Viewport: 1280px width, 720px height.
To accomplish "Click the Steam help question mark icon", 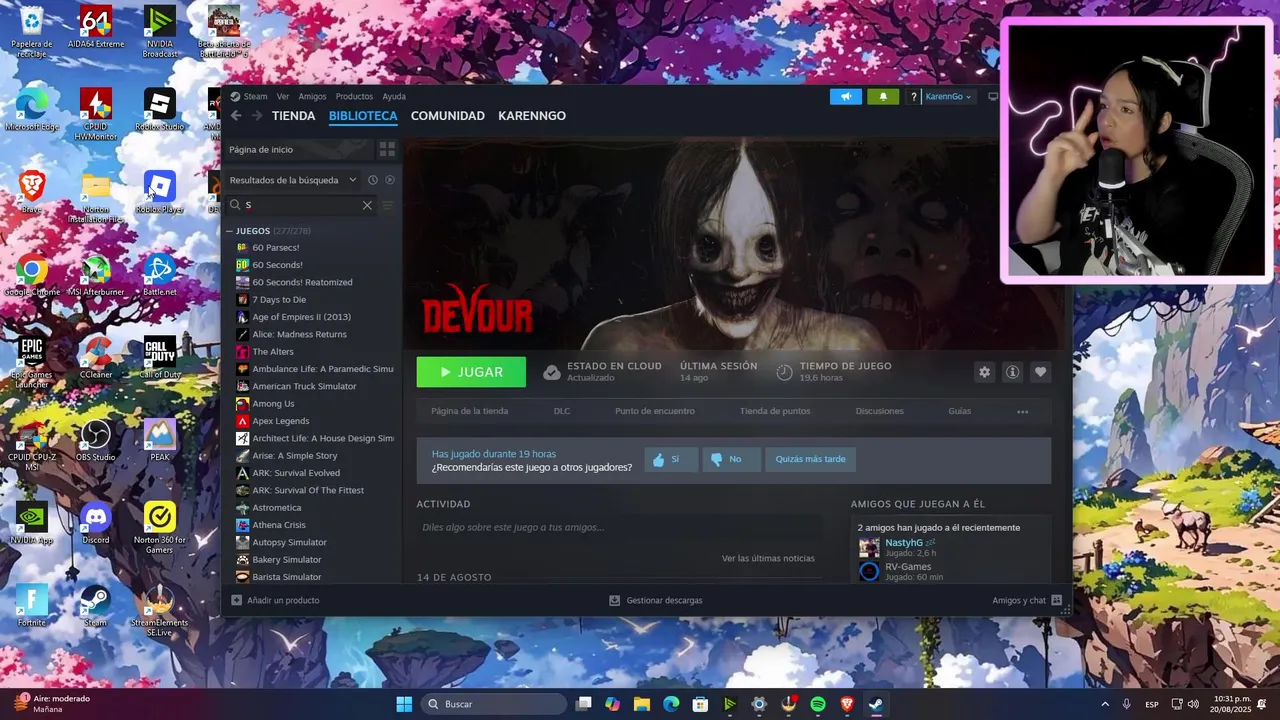I will click(913, 97).
